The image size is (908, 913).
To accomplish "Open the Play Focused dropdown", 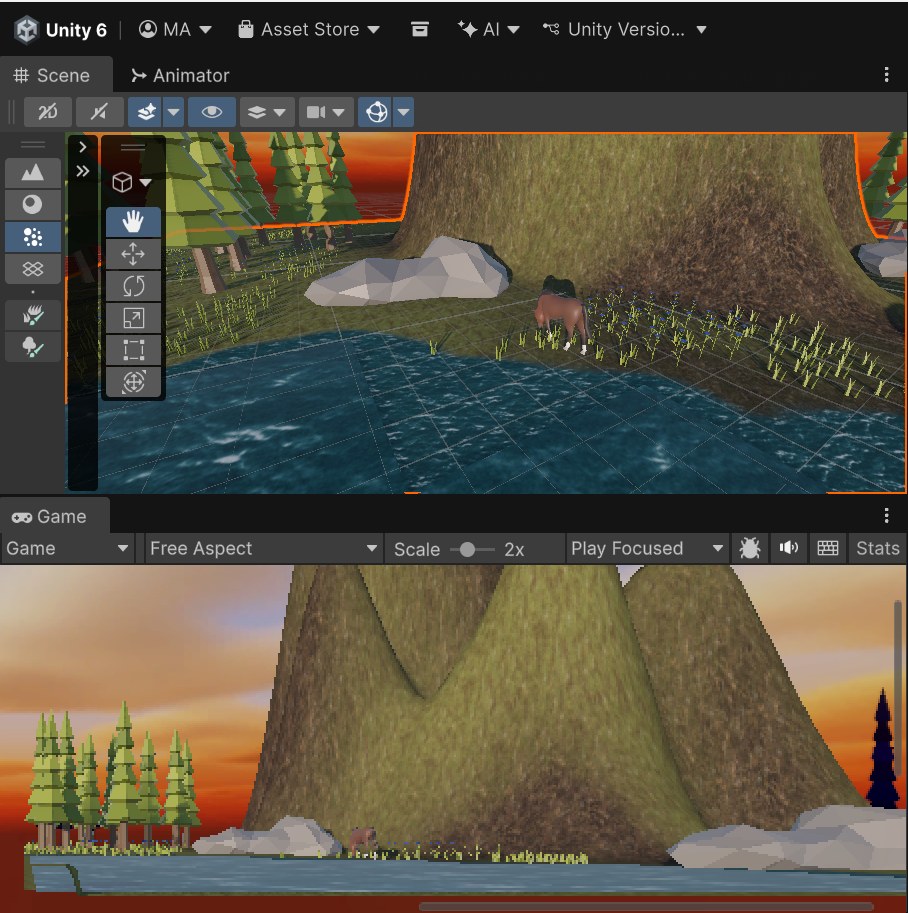I will 647,548.
